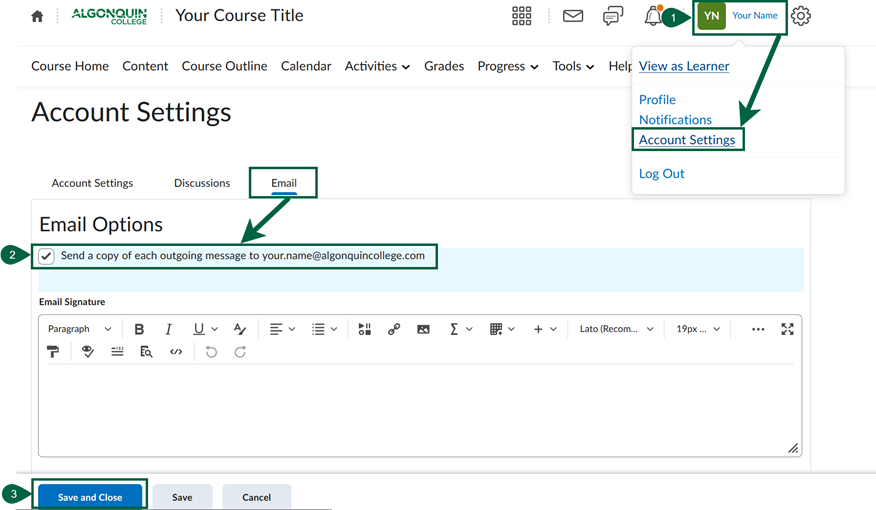Click the Save and Close button
The width and height of the screenshot is (876, 510).
point(90,497)
